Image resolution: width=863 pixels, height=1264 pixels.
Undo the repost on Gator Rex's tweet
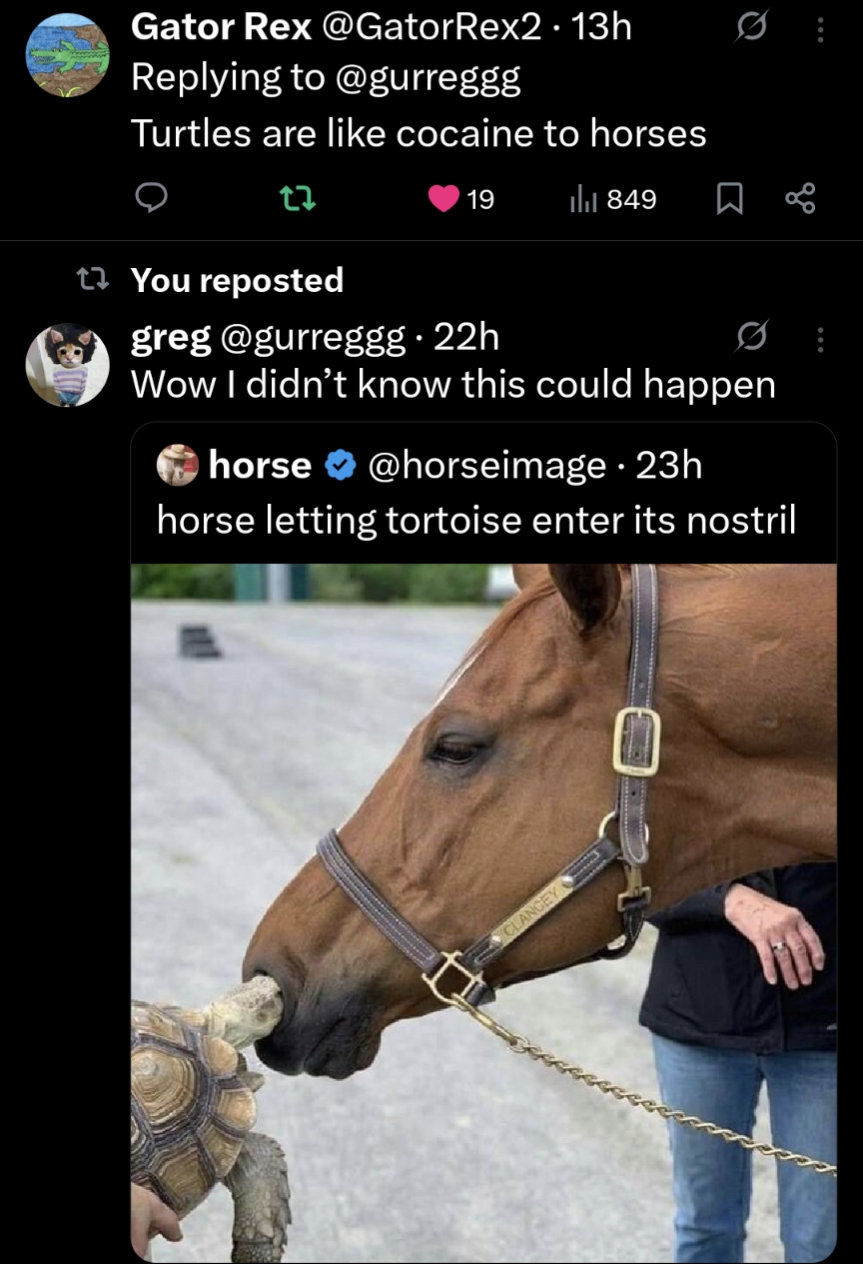click(296, 200)
